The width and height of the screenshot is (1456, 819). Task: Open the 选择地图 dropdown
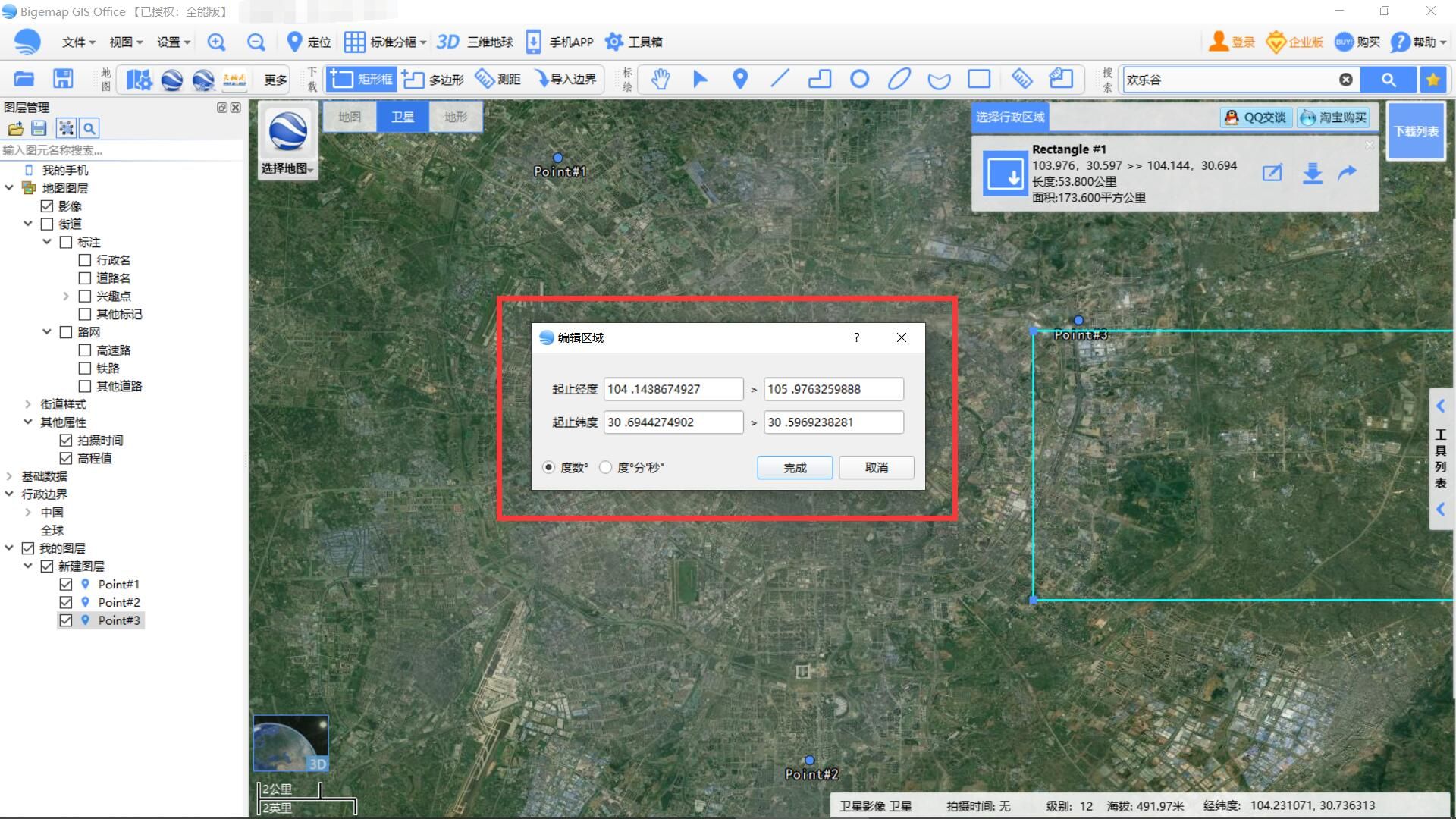point(287,168)
